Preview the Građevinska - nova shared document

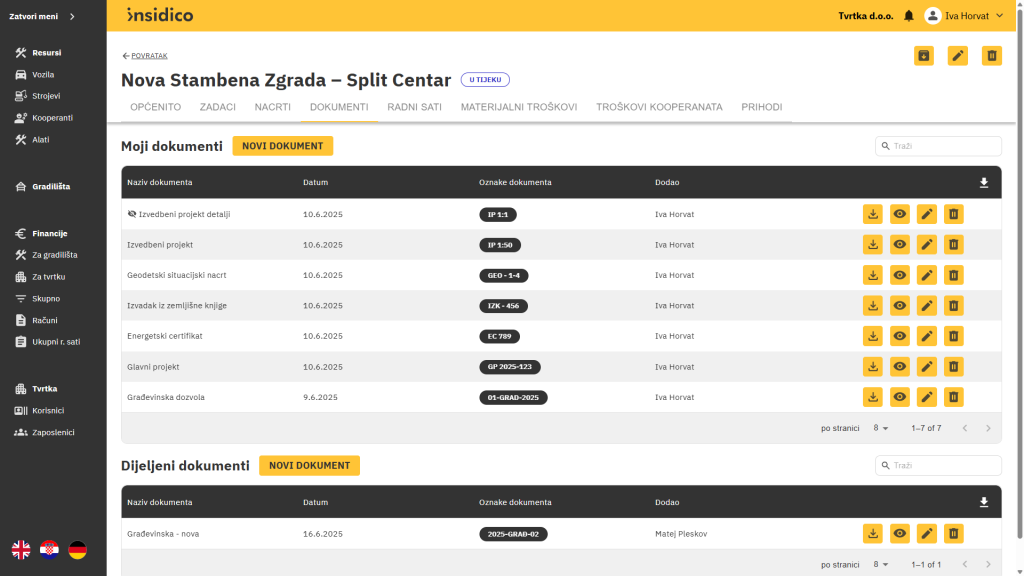tap(900, 534)
